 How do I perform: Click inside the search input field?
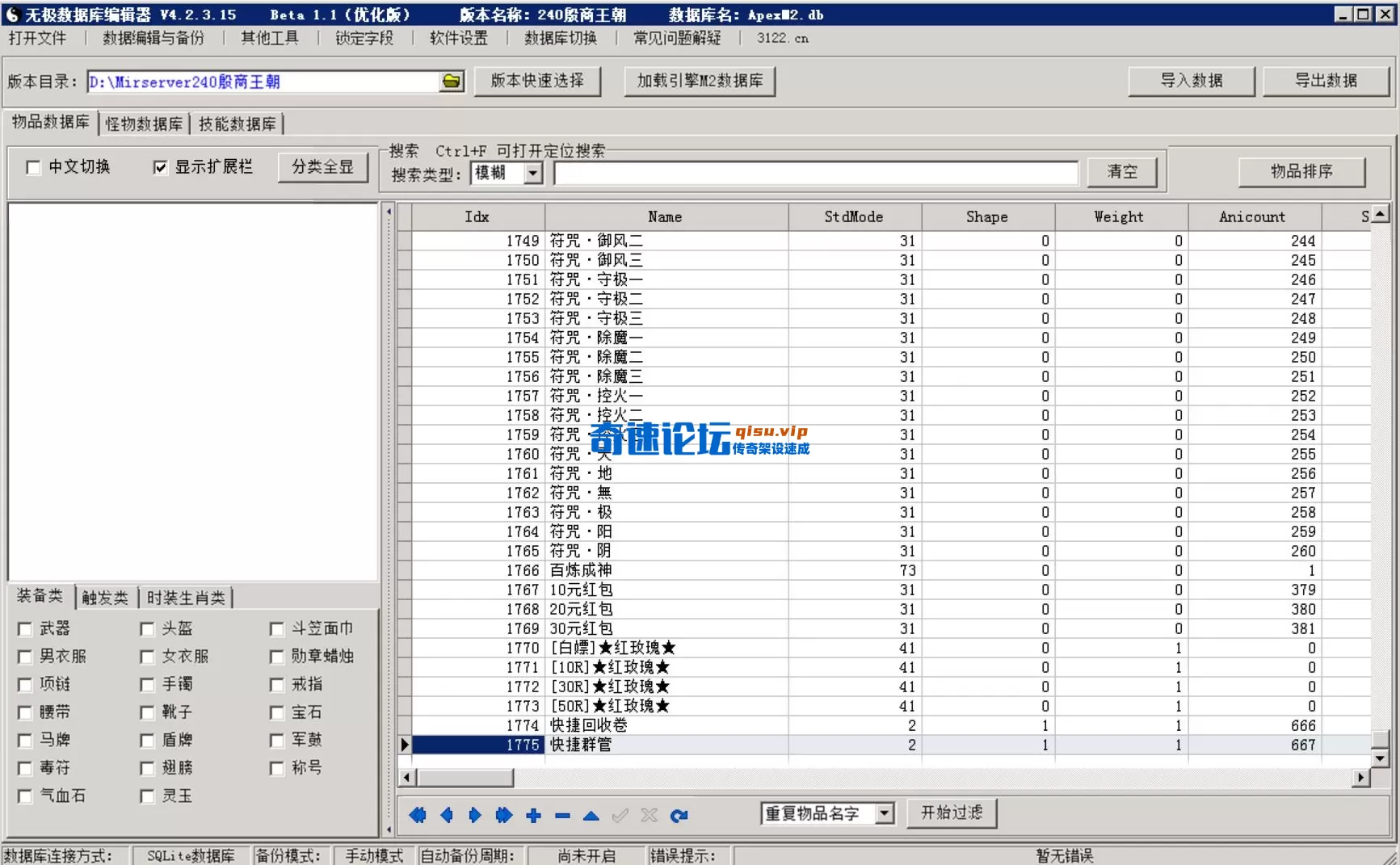click(x=815, y=173)
